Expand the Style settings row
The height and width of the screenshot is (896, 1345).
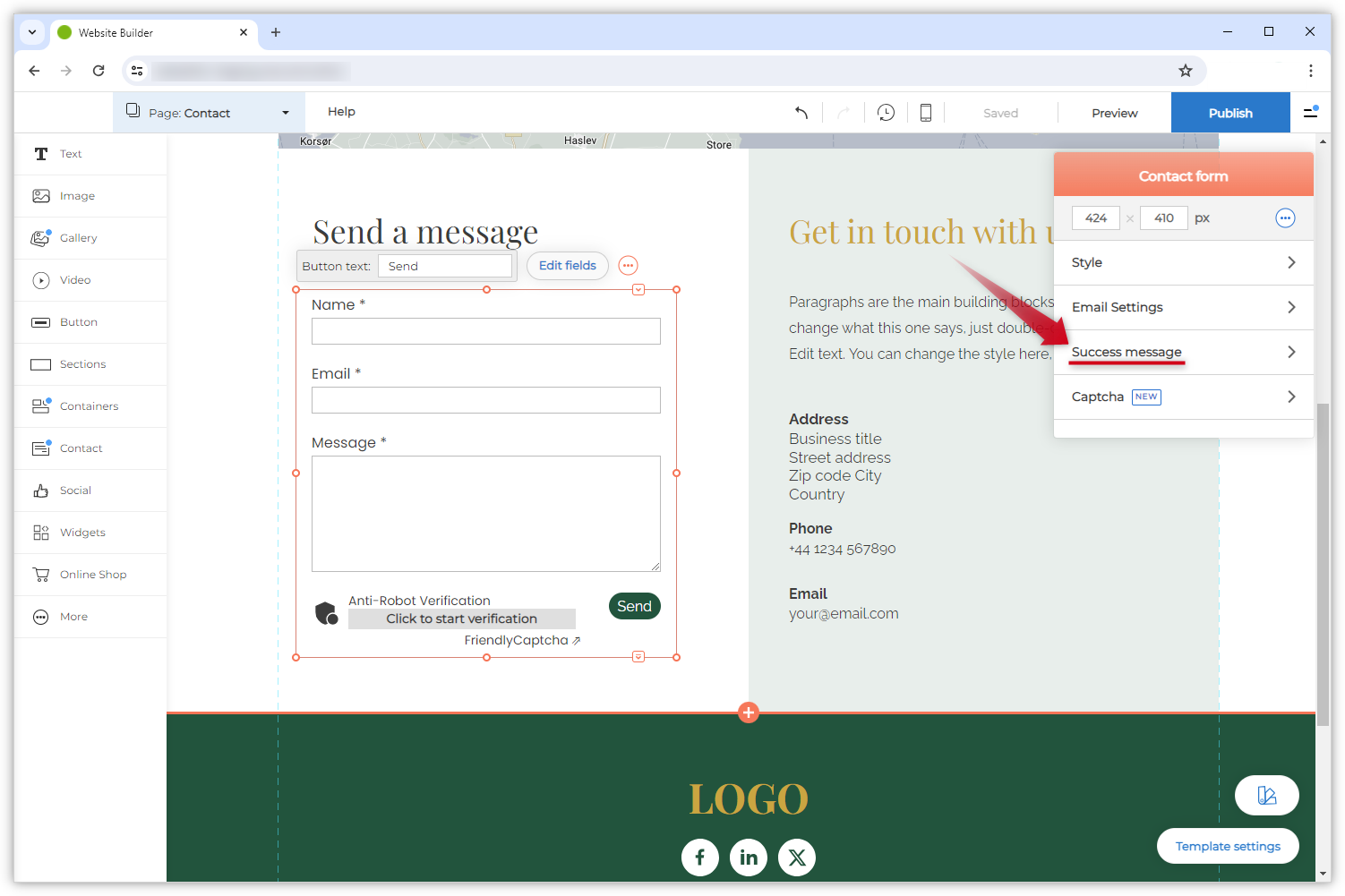coord(1183,262)
